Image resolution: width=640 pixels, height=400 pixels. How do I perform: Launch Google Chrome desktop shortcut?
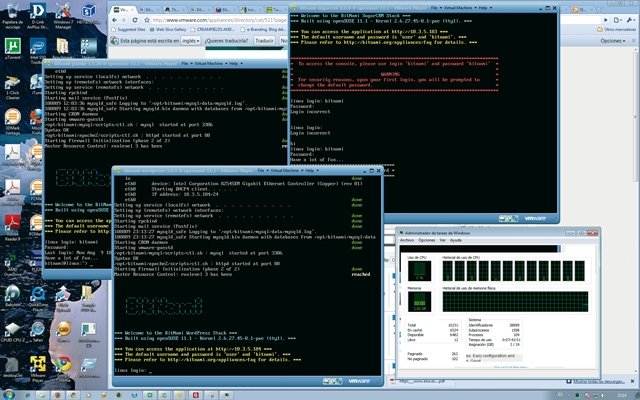[63, 369]
